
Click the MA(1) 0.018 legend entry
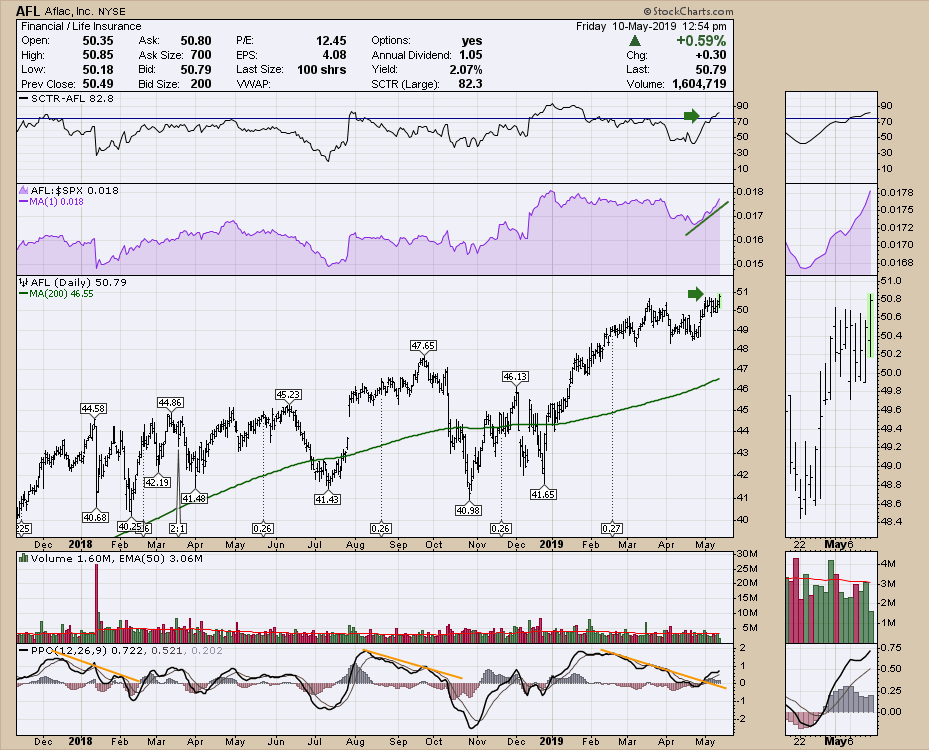[x=52, y=201]
